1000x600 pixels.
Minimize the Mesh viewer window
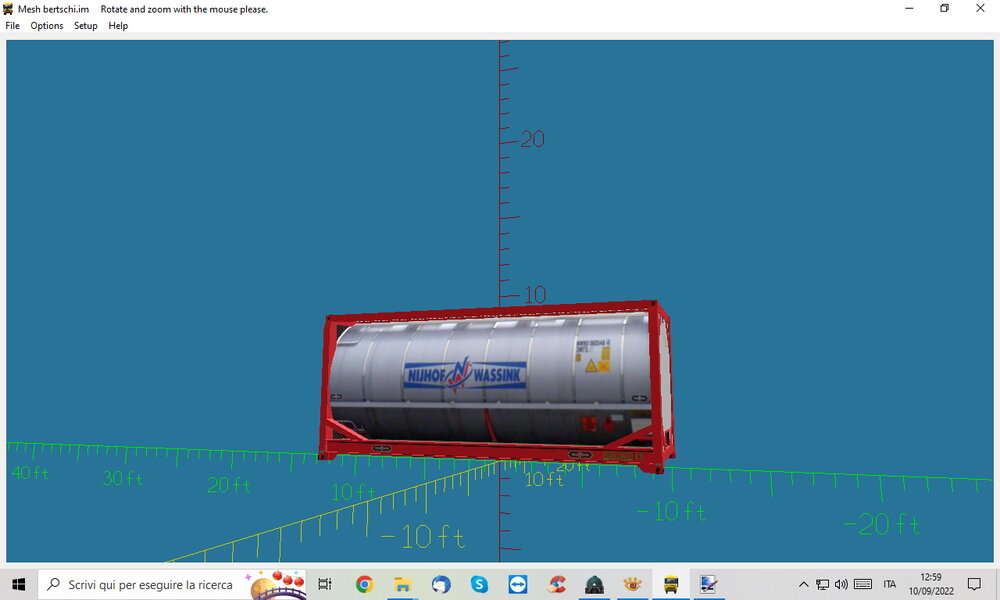click(x=909, y=8)
